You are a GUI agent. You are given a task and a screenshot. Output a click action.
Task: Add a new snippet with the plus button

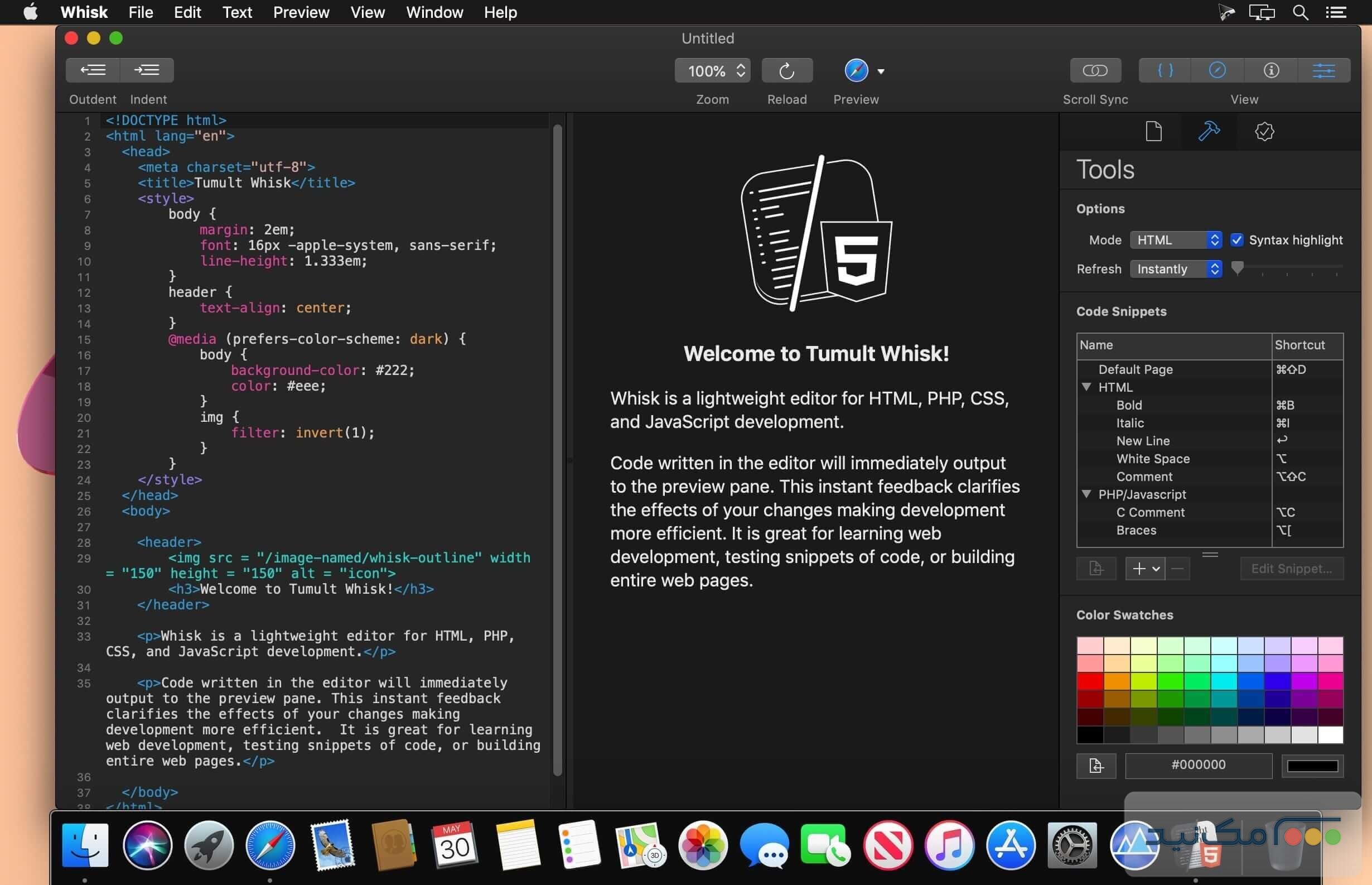pos(1139,569)
